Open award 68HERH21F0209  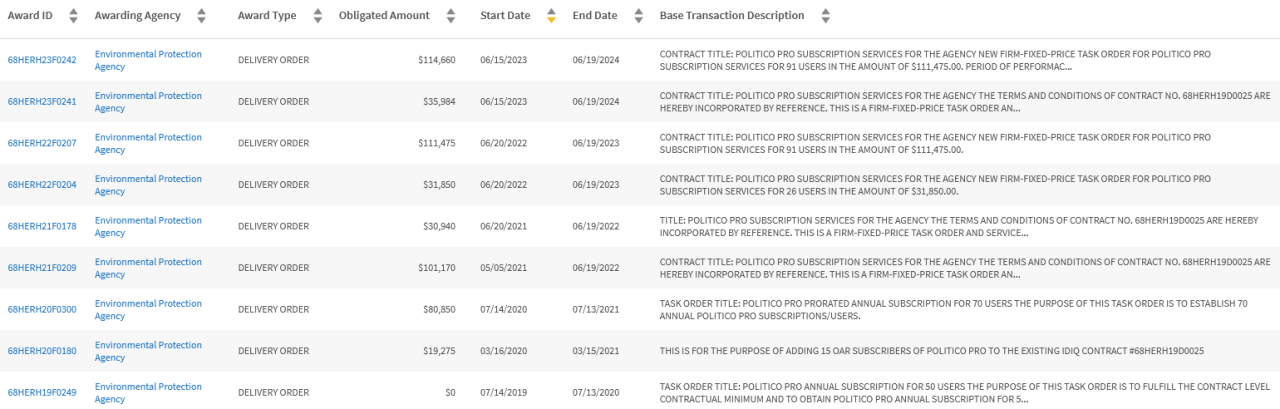[42, 268]
